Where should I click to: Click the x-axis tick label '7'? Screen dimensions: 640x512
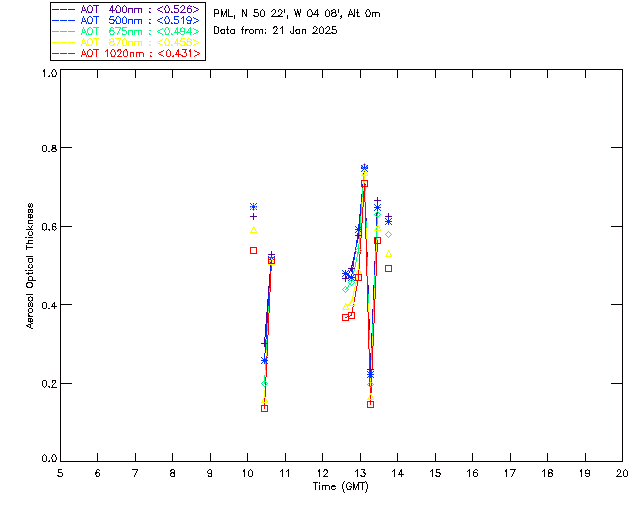click(x=135, y=473)
